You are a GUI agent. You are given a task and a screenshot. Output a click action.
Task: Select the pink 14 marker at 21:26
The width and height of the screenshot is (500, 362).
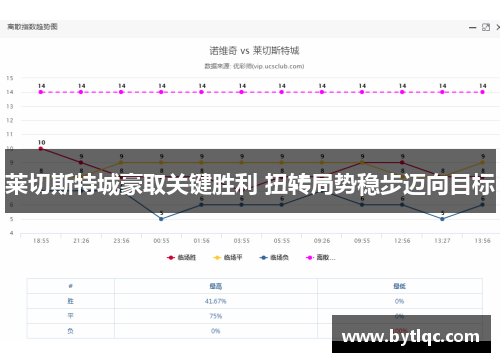tap(81, 92)
